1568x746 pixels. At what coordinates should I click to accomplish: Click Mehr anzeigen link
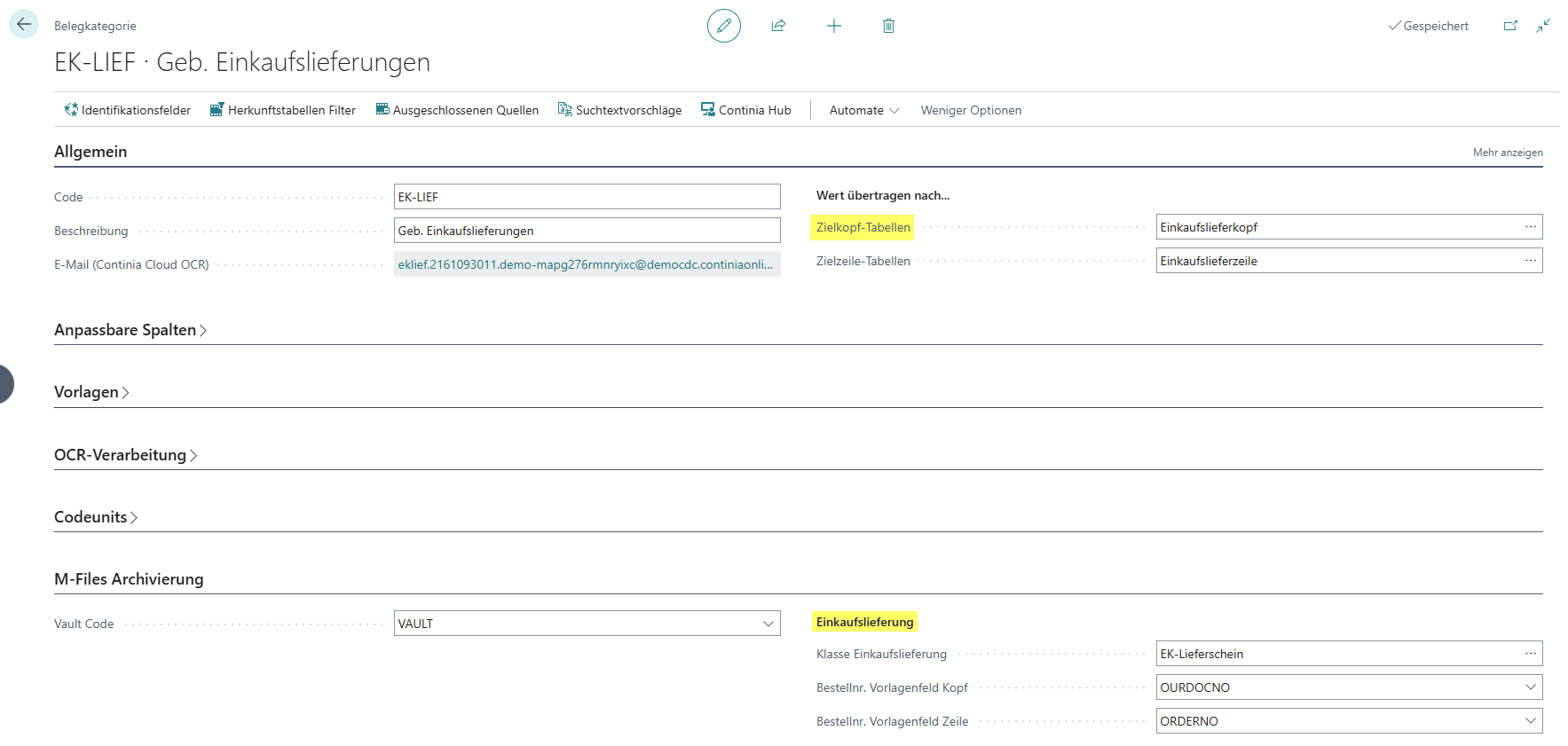[x=1508, y=153]
